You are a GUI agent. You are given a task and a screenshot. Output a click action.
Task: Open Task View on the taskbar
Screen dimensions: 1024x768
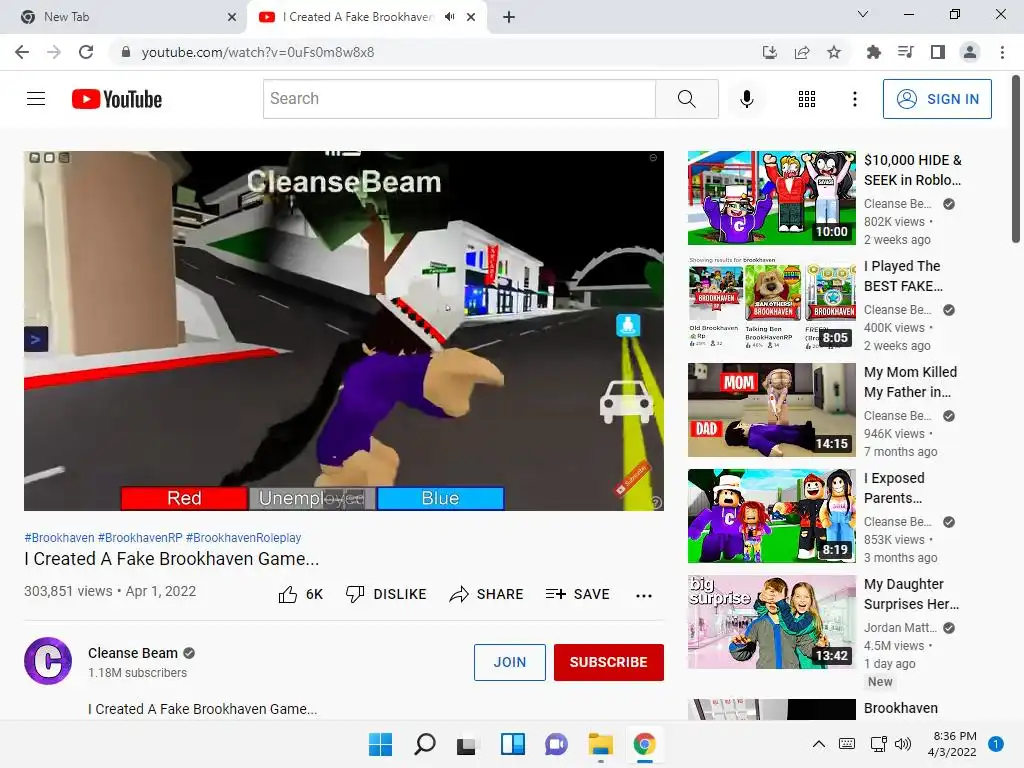(466, 744)
